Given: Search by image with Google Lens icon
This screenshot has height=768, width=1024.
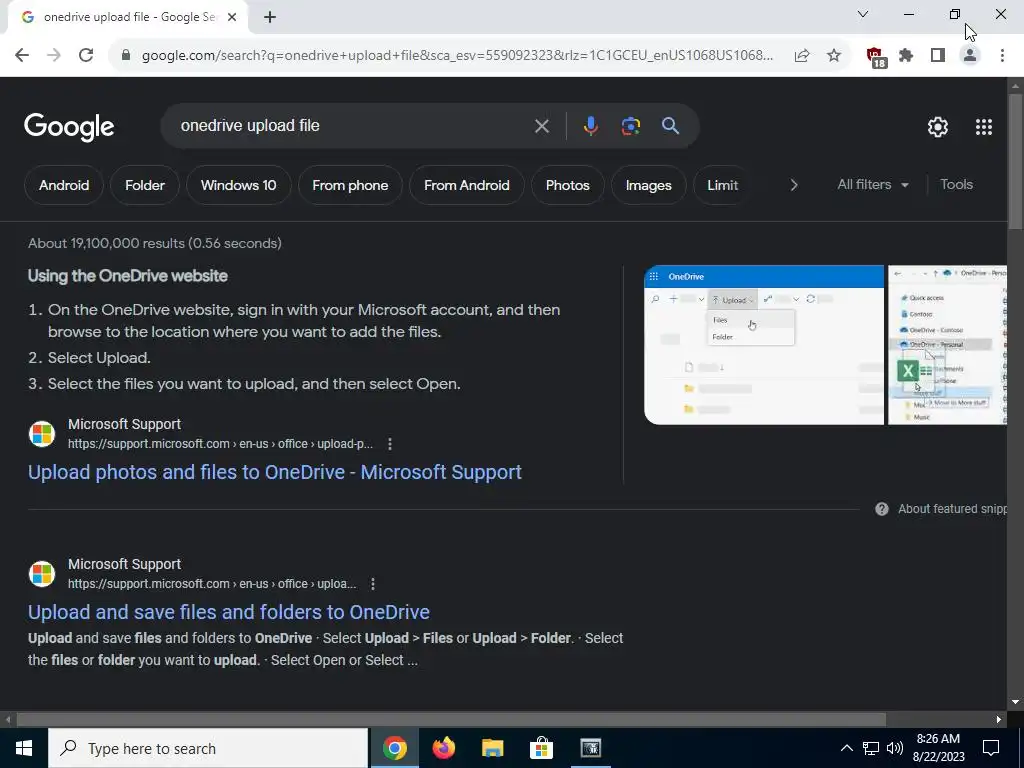Looking at the screenshot, I should click(x=630, y=126).
